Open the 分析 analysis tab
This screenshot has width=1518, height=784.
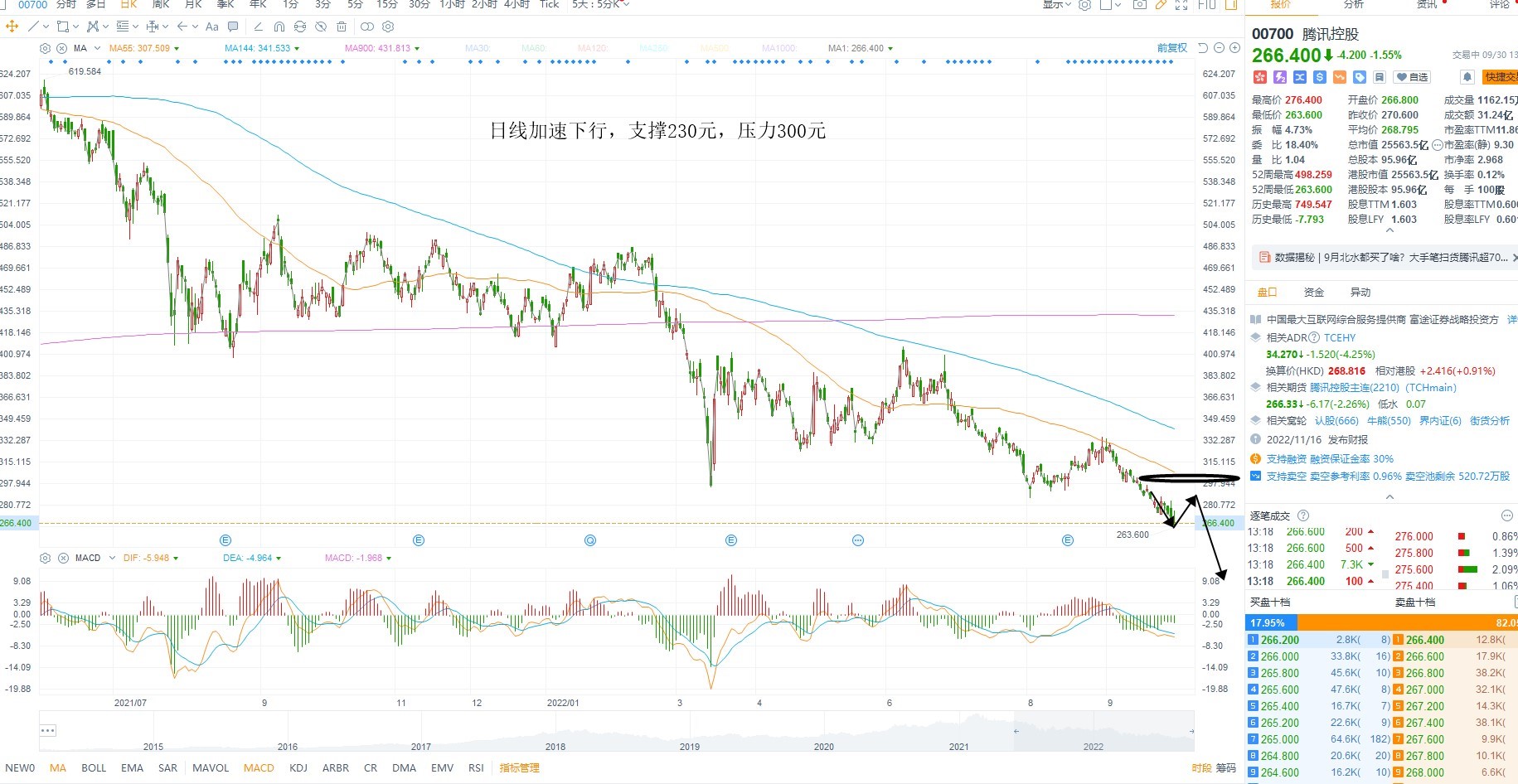1353,4
